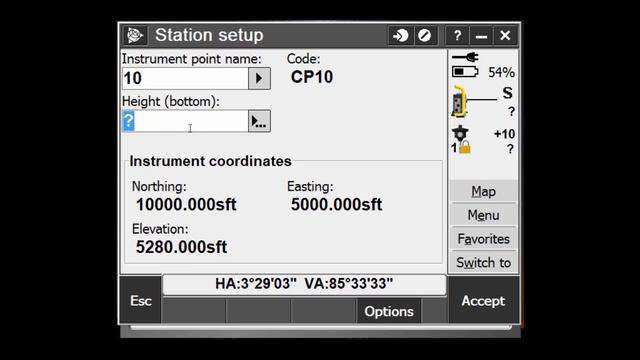Close the Station setup window
Viewport: 640px width, 360px height.
coord(505,36)
